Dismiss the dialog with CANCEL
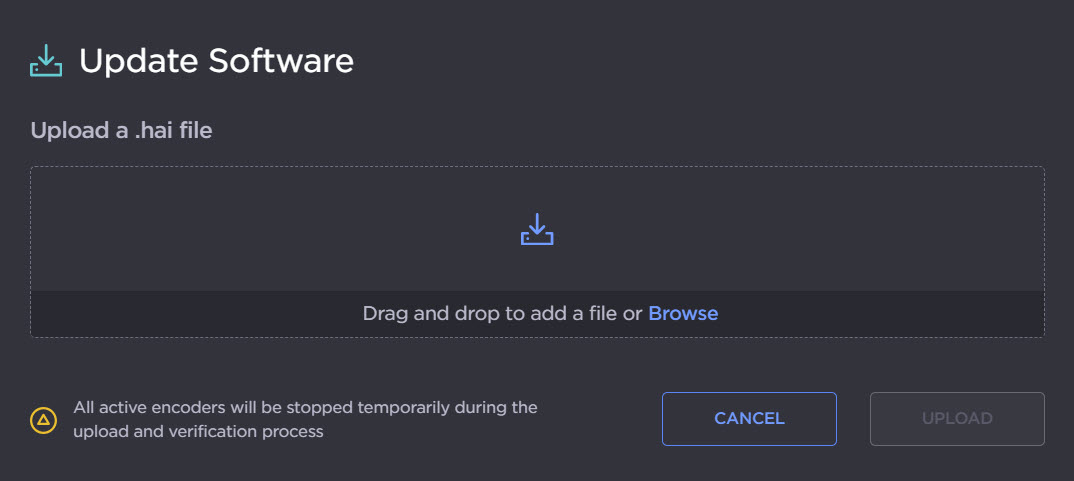 pyautogui.click(x=749, y=418)
